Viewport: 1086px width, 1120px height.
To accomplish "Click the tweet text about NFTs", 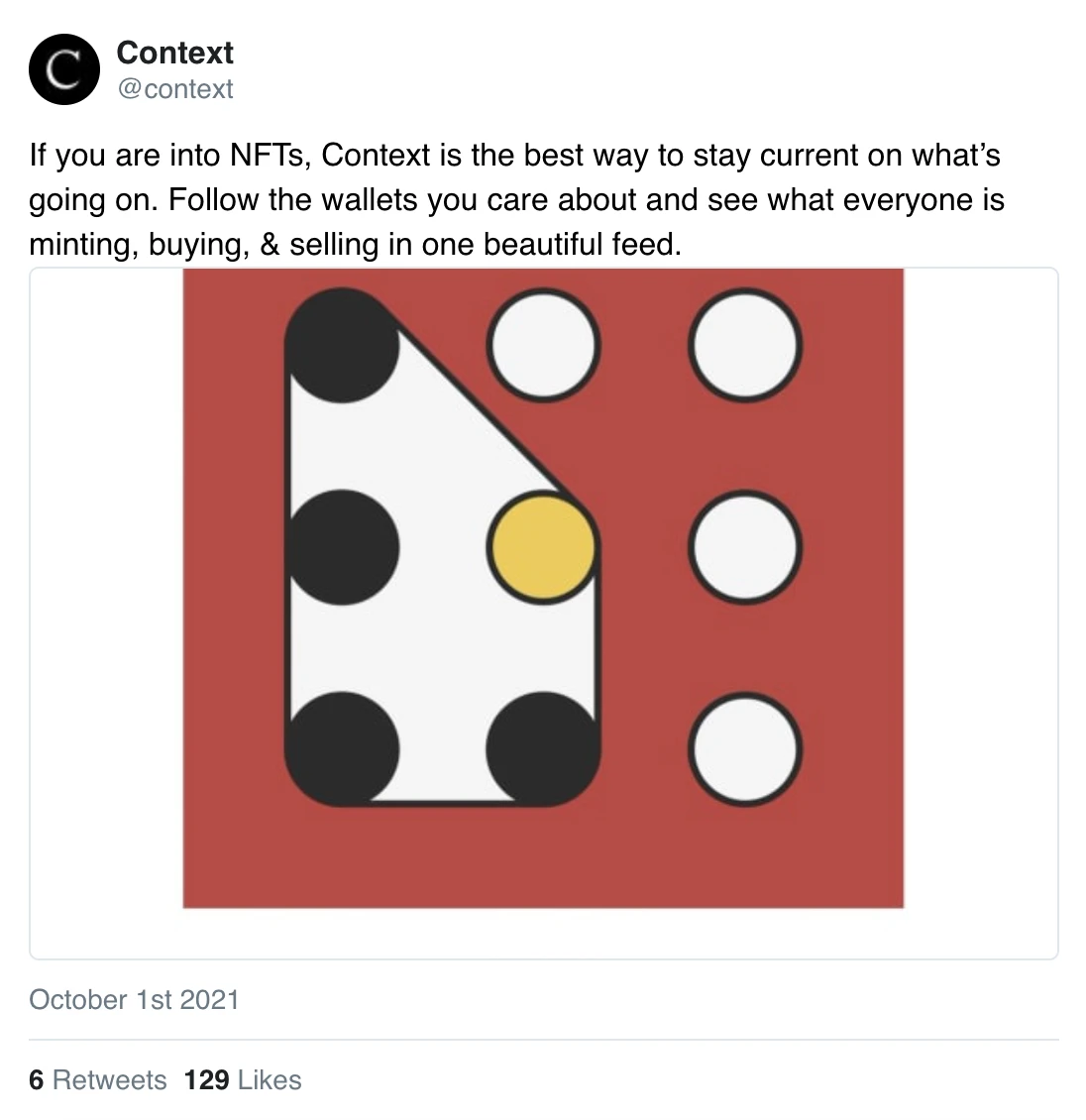I will click(x=516, y=199).
